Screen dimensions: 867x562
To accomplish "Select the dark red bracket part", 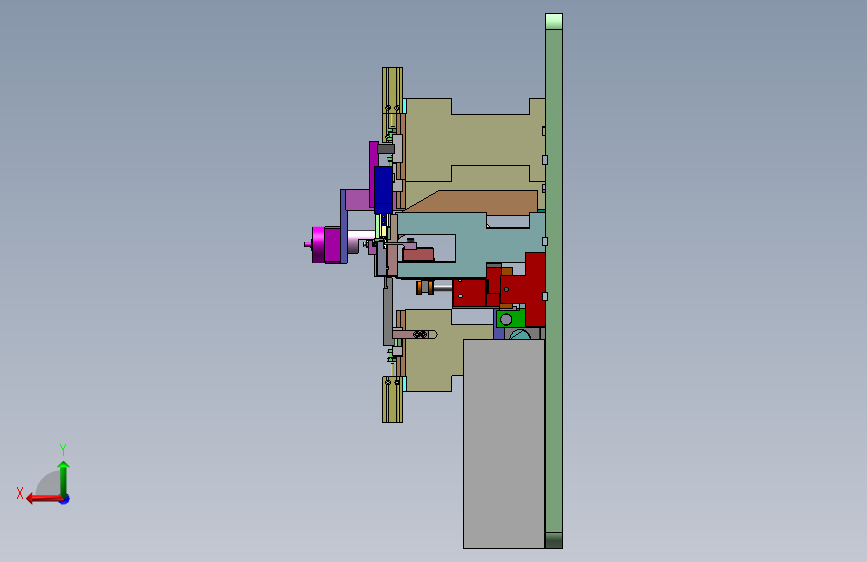I will click(534, 288).
